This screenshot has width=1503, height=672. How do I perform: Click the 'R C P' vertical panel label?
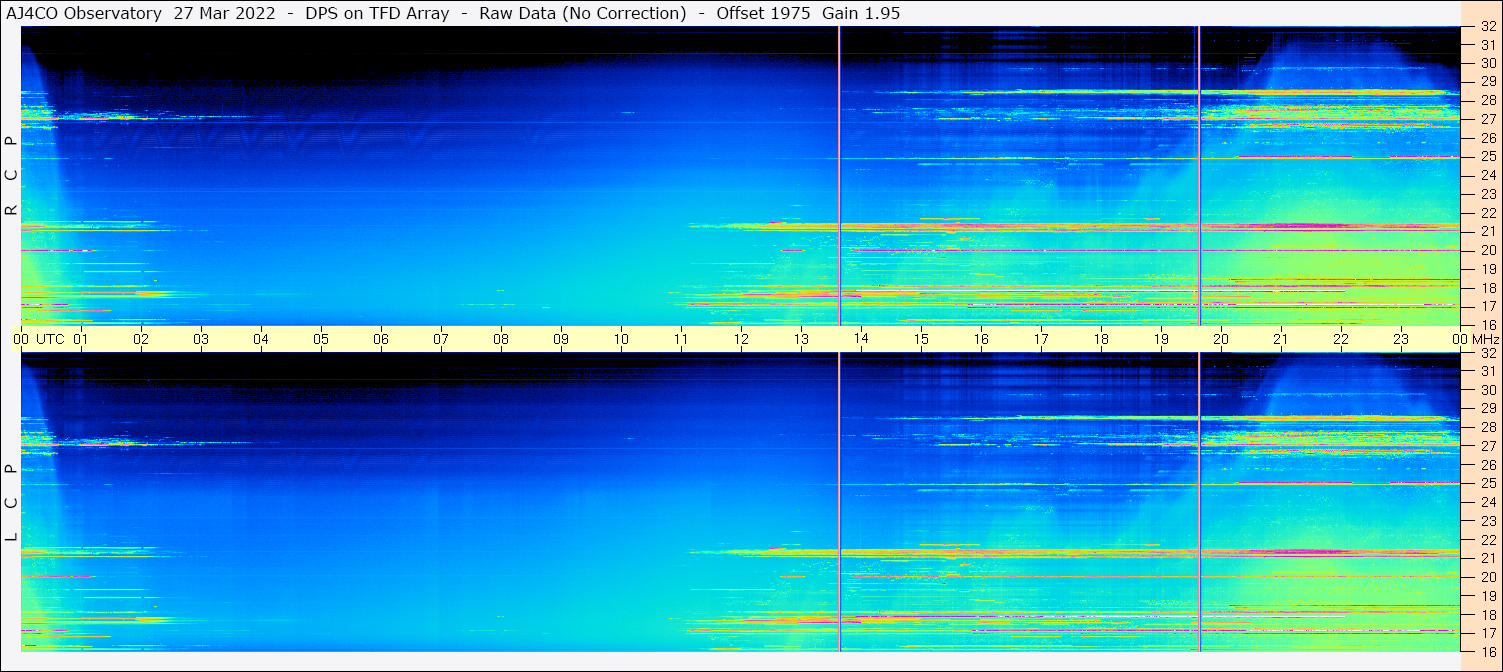(12, 176)
